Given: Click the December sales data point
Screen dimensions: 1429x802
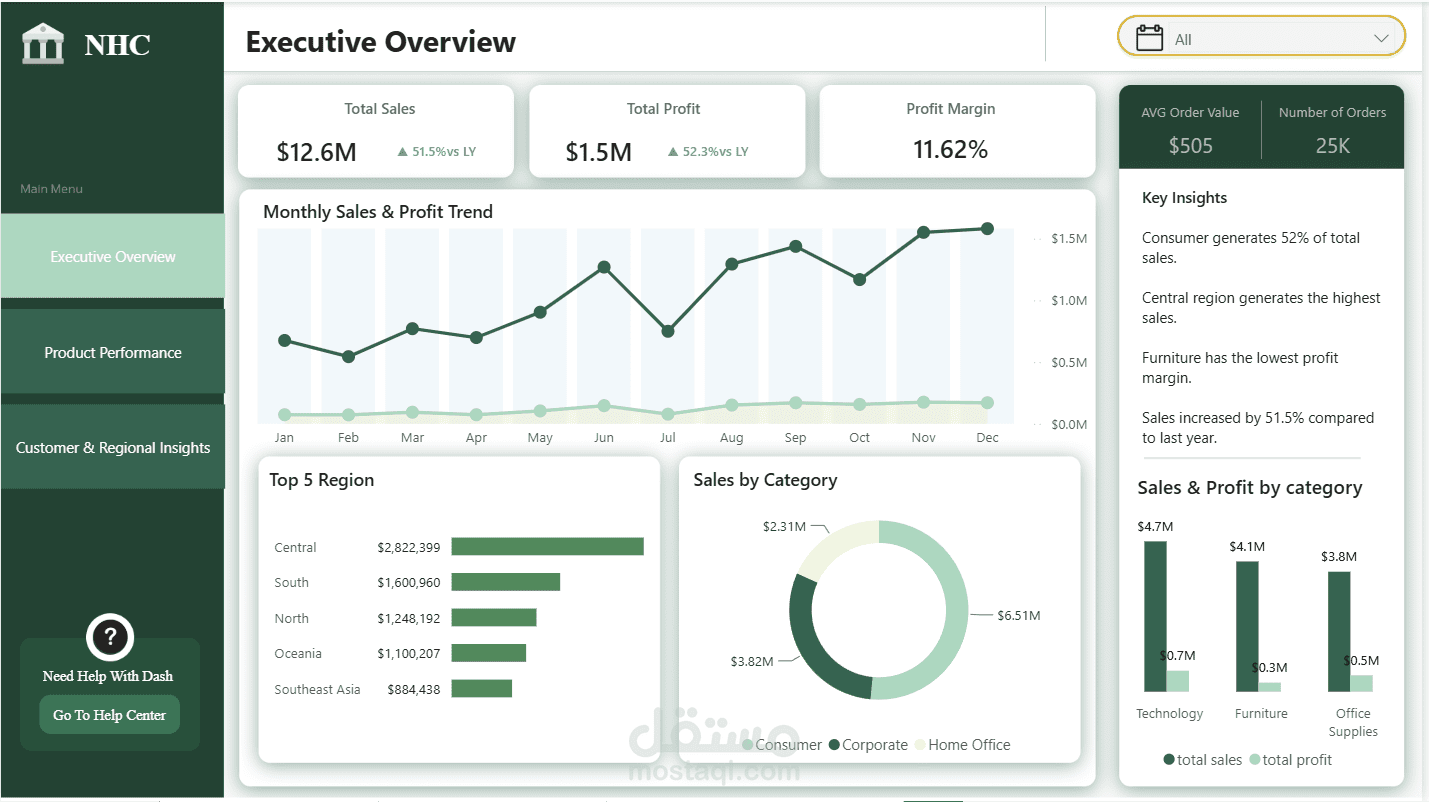Looking at the screenshot, I should pyautogui.click(x=987, y=229).
